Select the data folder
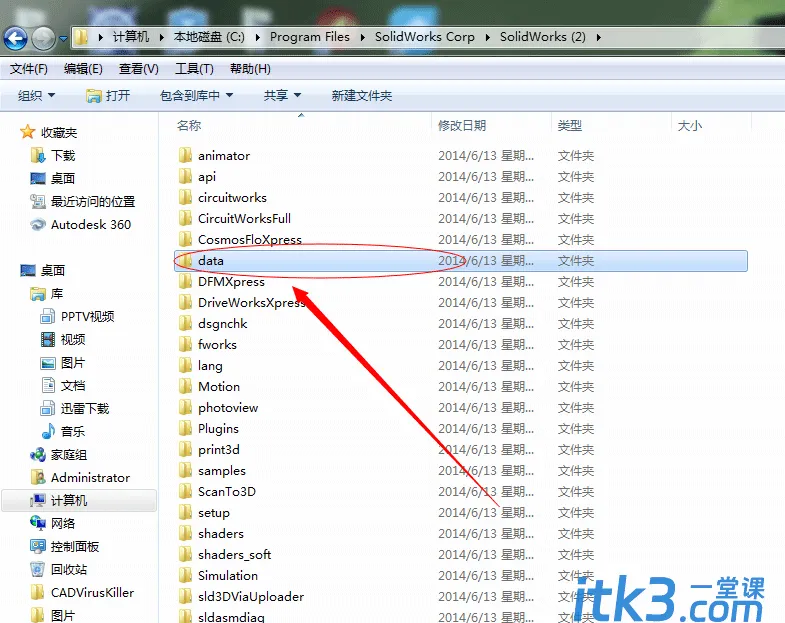 coord(461,261)
